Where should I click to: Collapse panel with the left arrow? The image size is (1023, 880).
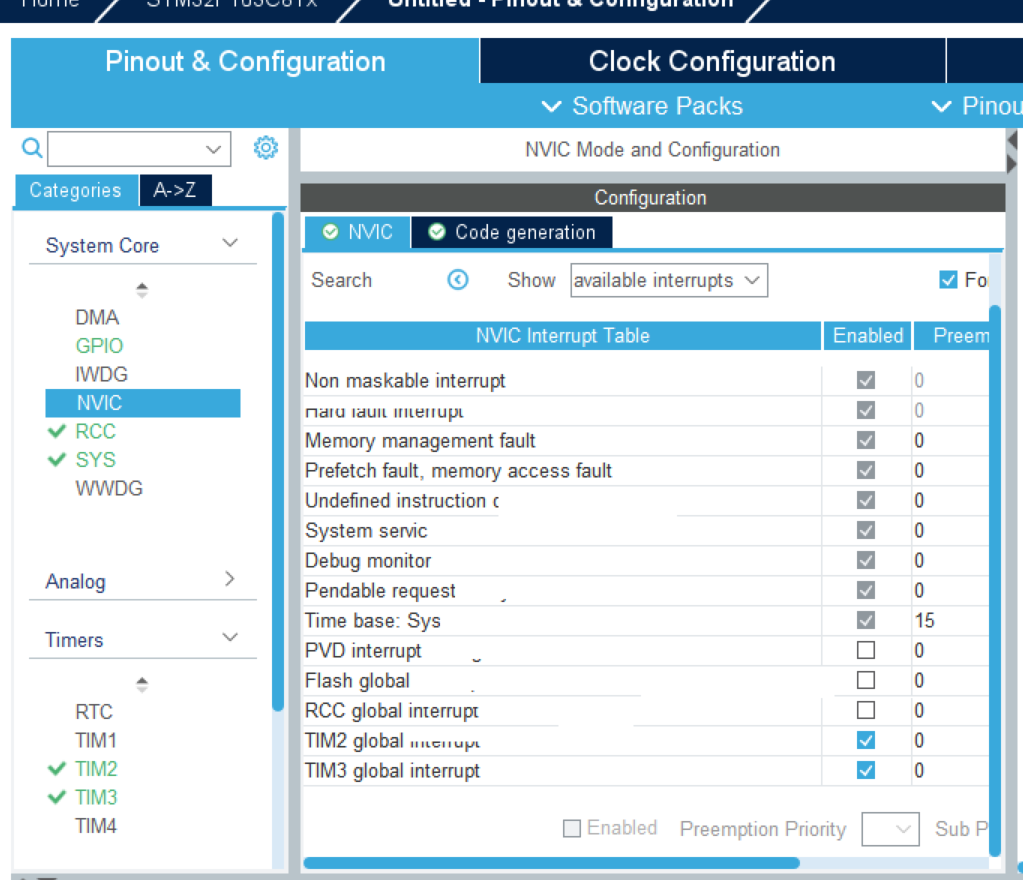click(1013, 140)
